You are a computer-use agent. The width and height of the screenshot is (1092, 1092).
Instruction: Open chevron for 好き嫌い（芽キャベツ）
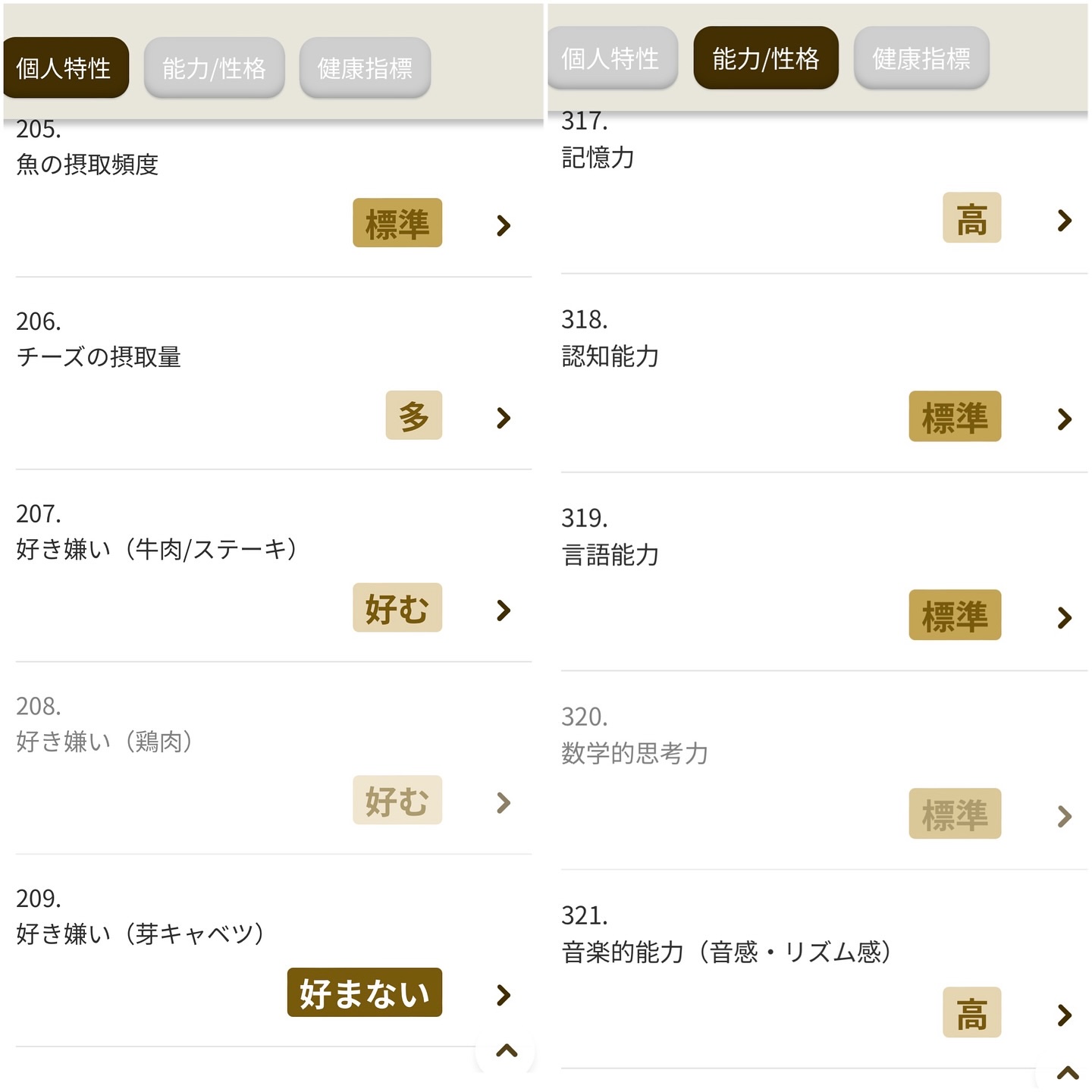504,995
